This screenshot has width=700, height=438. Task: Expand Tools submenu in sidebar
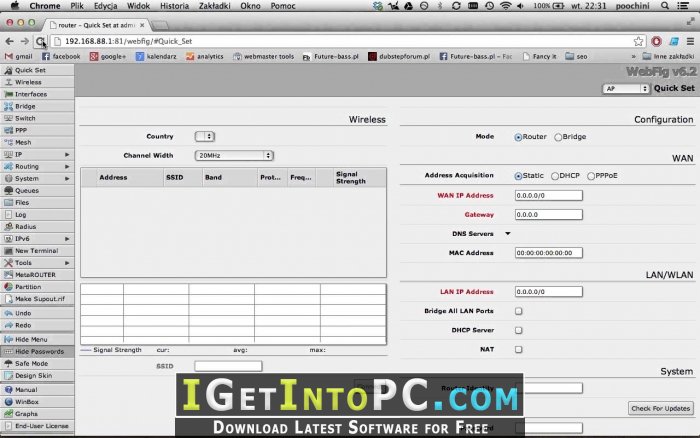coord(67,263)
